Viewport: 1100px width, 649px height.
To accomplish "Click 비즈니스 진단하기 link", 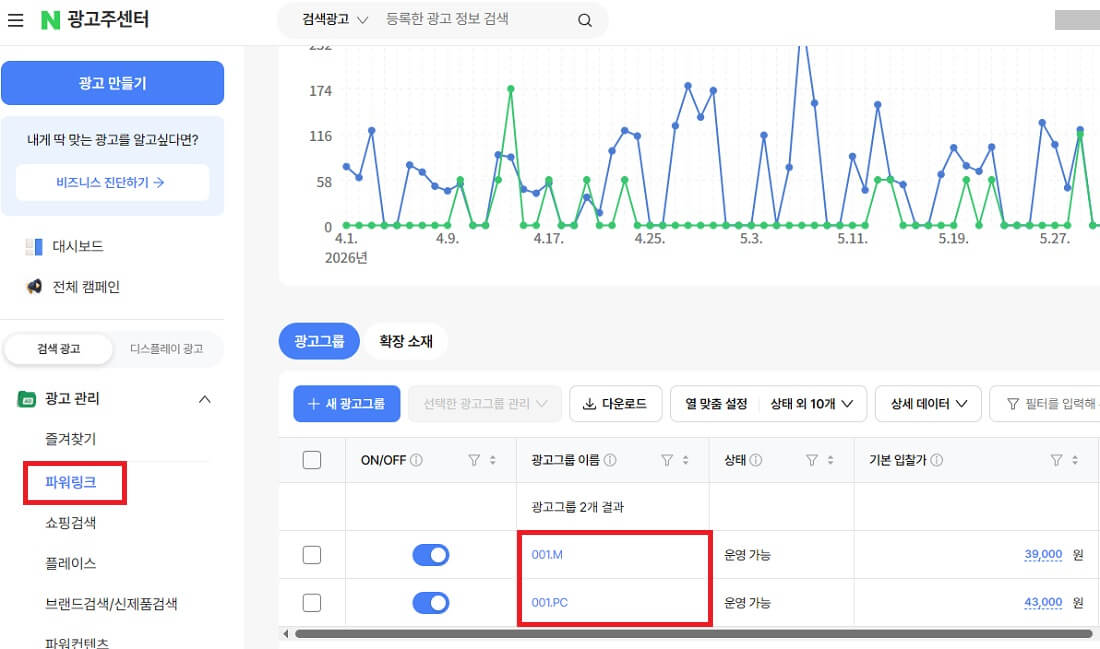I will [112, 182].
